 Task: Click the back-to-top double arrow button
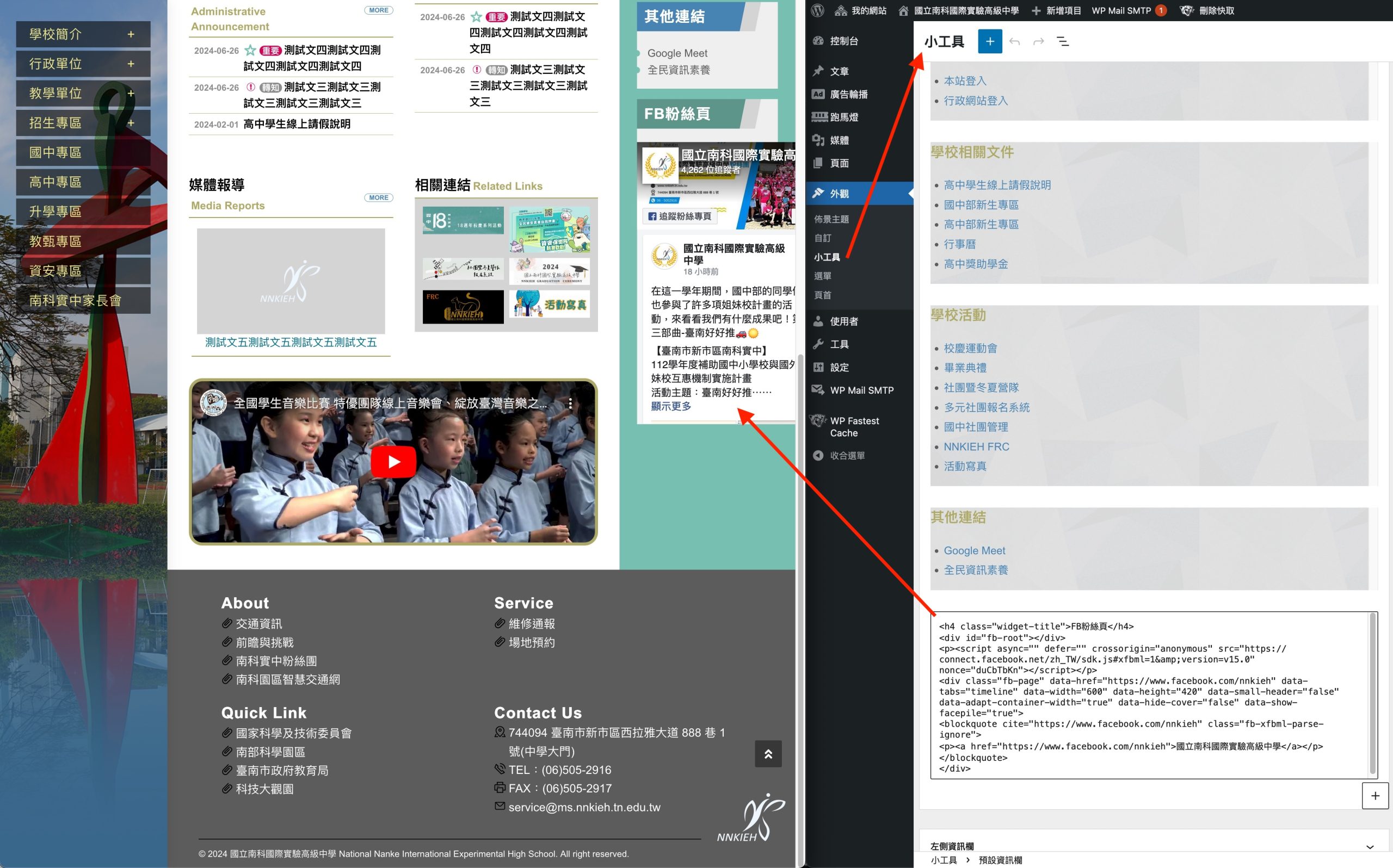pyautogui.click(x=768, y=754)
